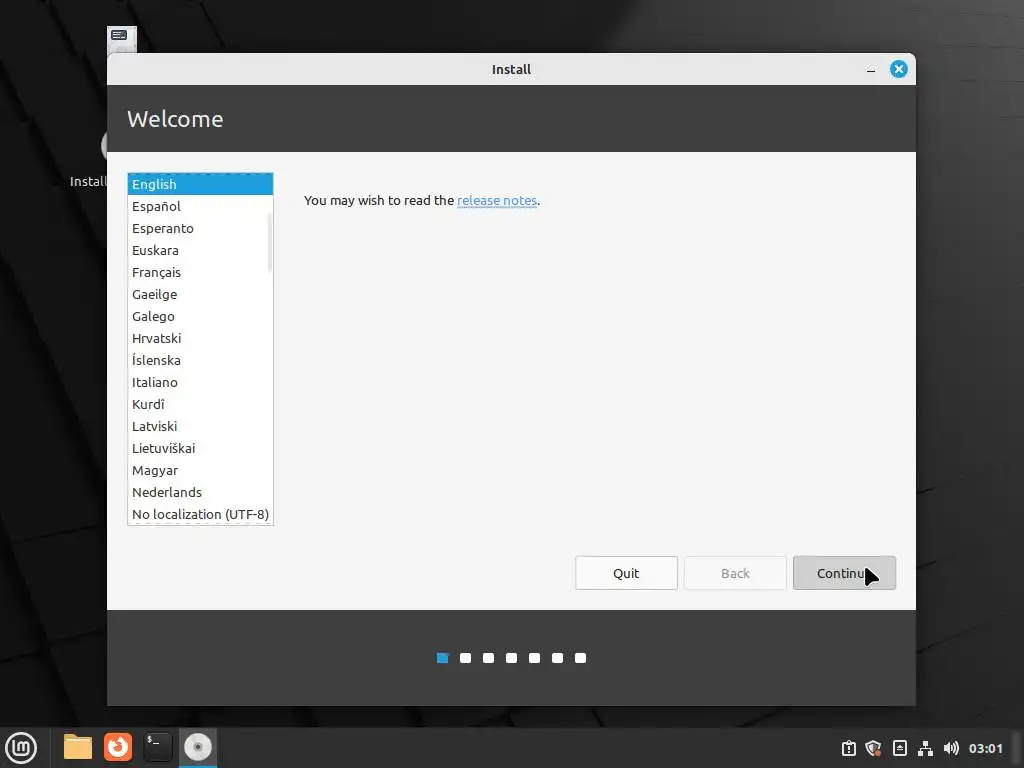Close the Install window
This screenshot has height=768, width=1024.
[899, 69]
